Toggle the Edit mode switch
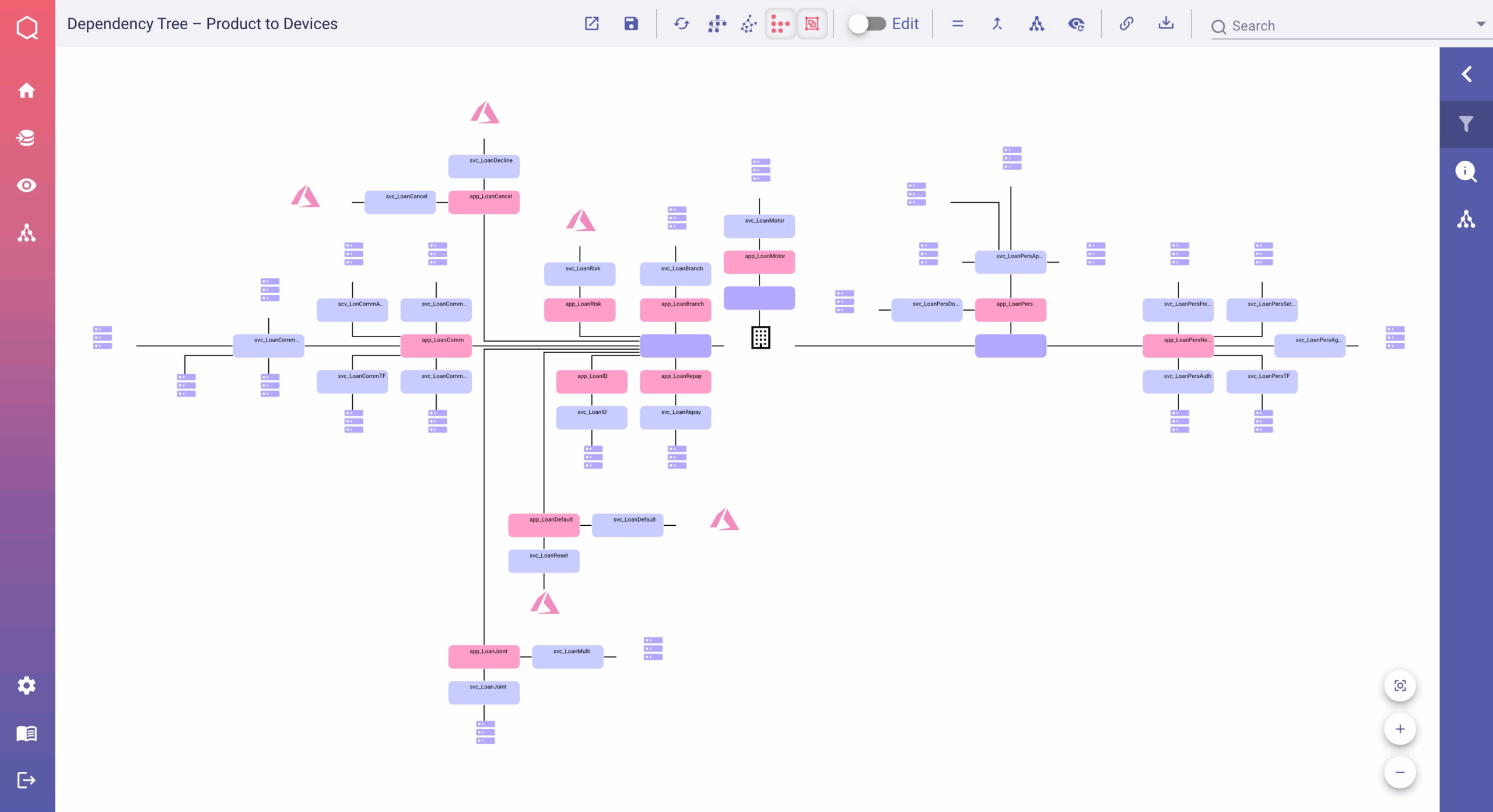 pos(867,24)
